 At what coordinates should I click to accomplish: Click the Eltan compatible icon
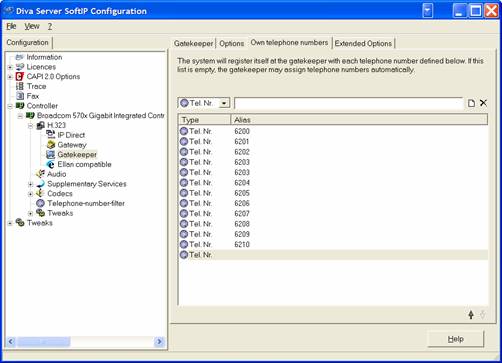[51, 164]
